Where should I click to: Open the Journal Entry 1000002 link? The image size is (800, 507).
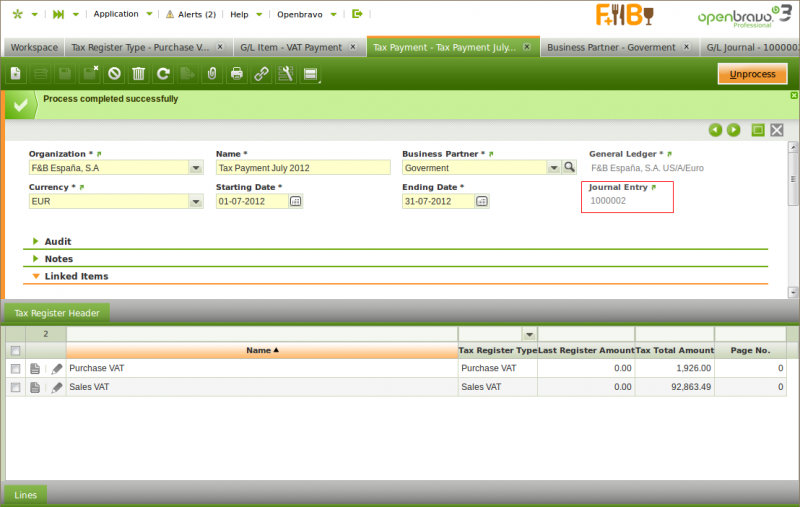pyautogui.click(x=608, y=201)
